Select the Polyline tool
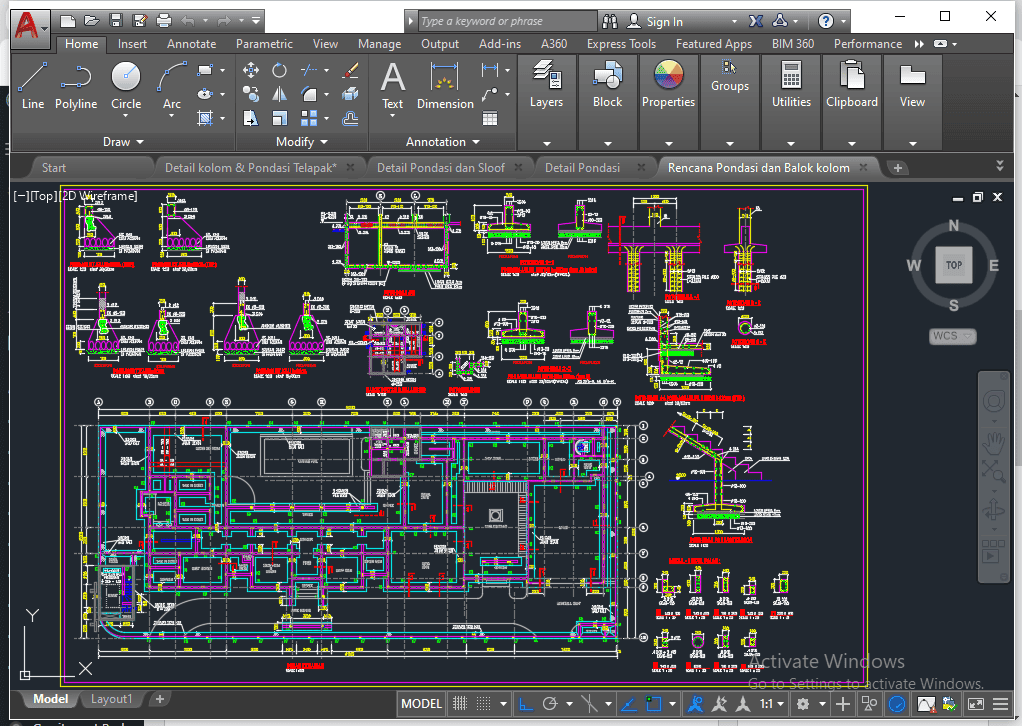The image size is (1022, 726). click(76, 84)
